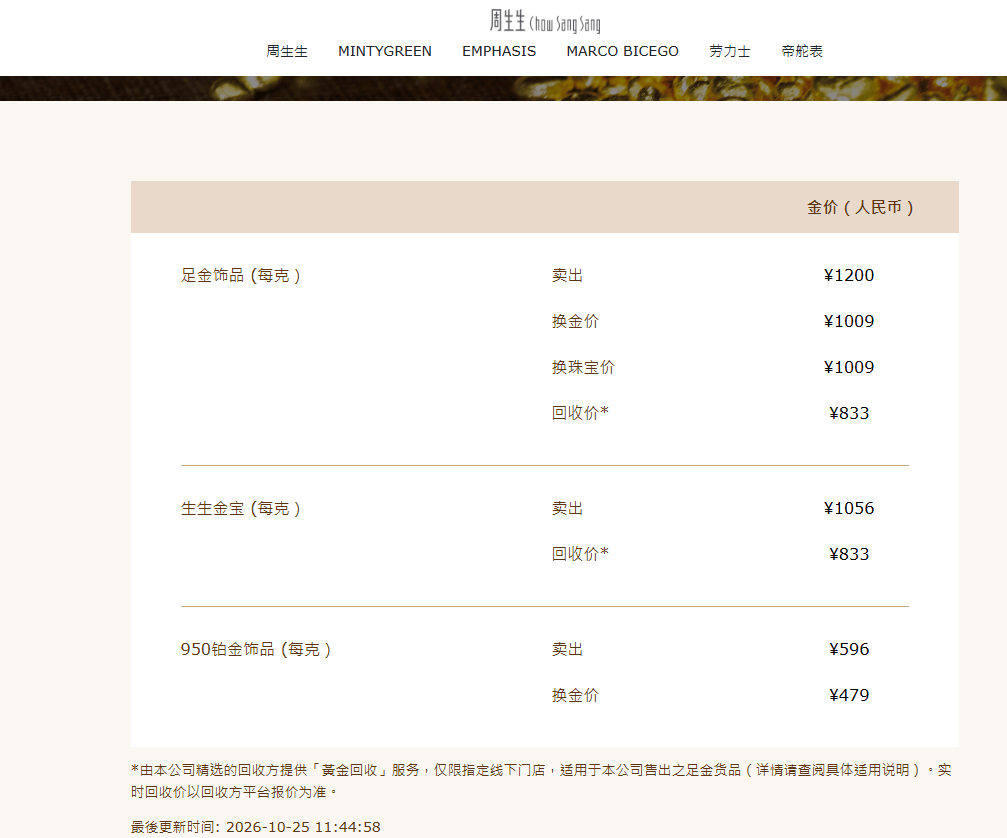
Task: Click 回收价* label under 足金饰品
Action: pos(580,413)
